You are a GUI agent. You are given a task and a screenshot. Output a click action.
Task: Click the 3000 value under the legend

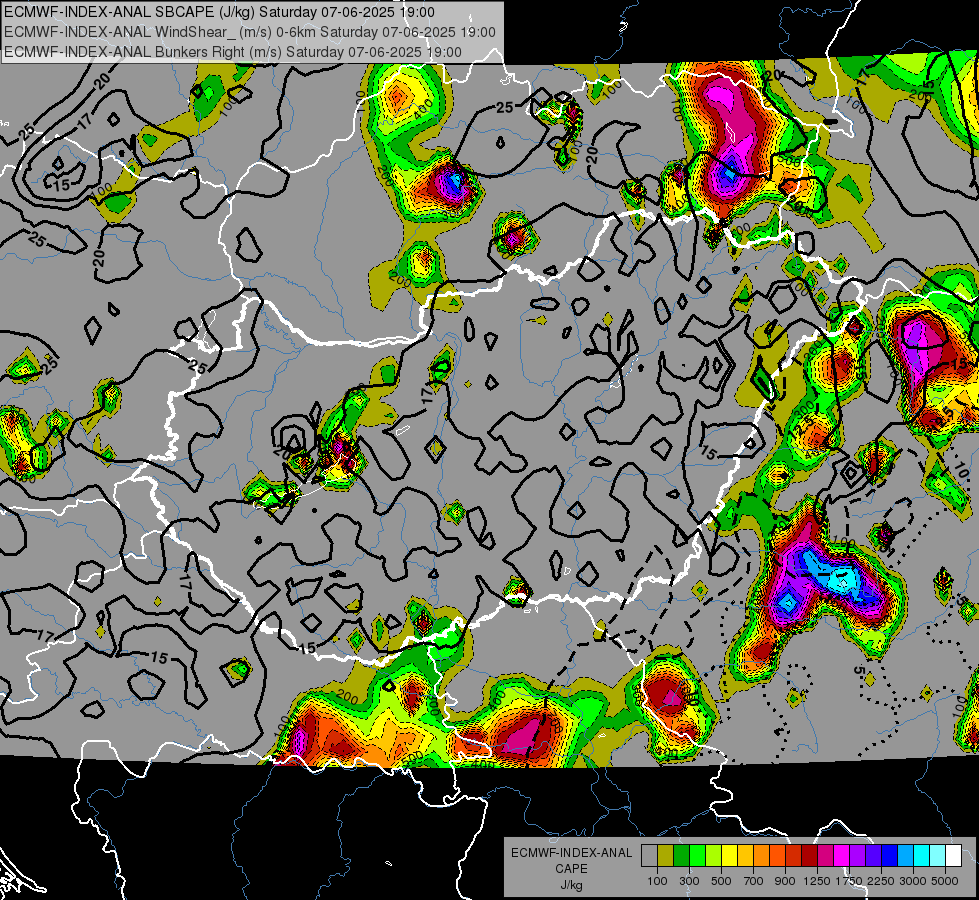click(x=913, y=881)
